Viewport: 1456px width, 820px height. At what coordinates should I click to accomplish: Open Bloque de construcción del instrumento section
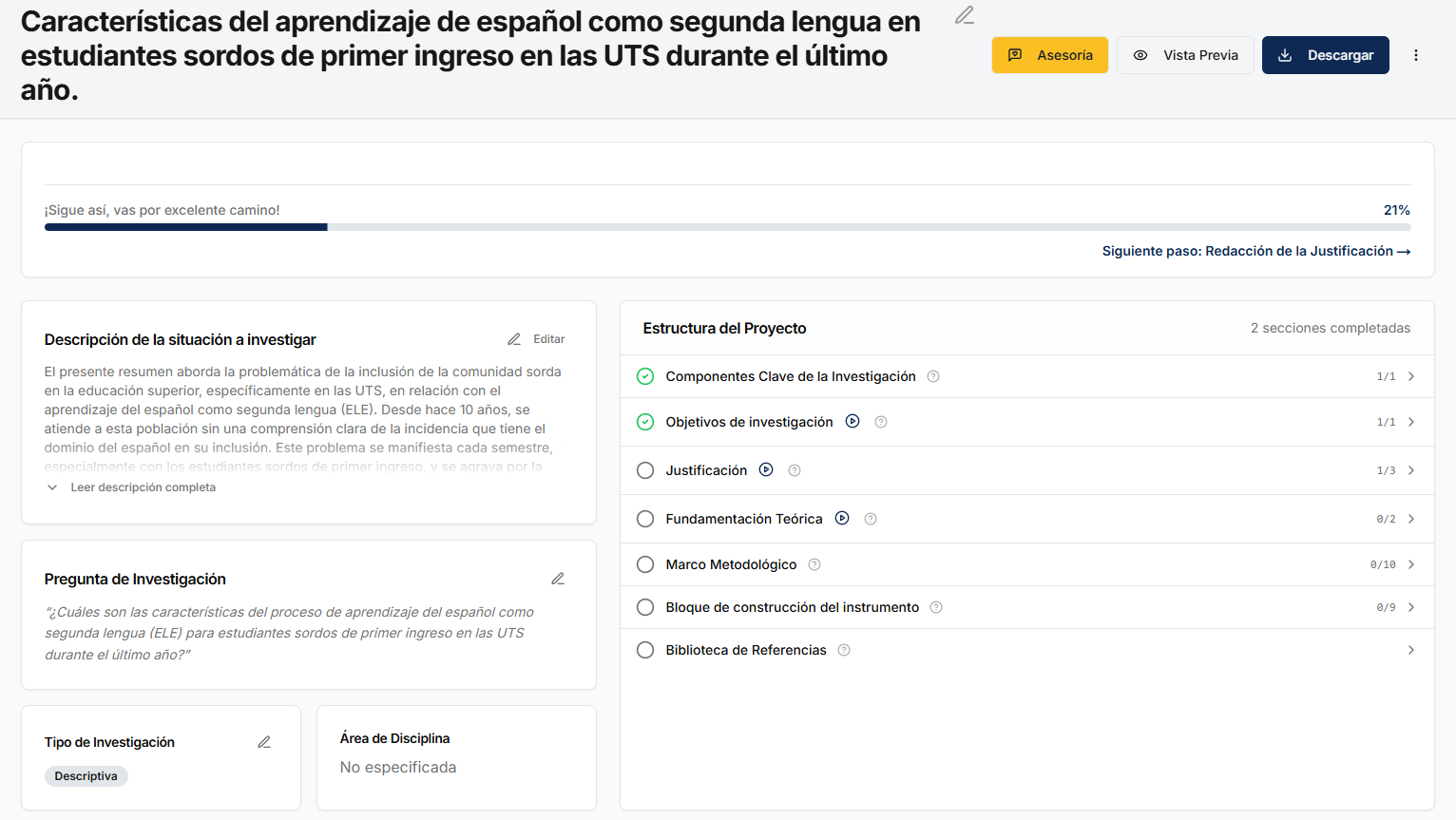[x=1026, y=607]
